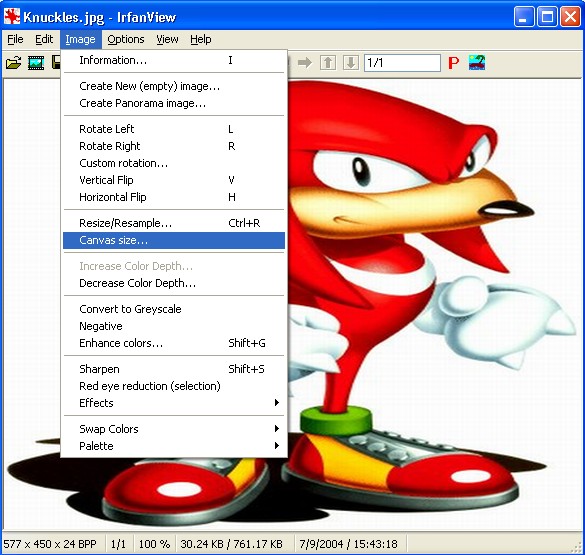Apply Horizontal Flip
The image size is (585, 555).
174,197
